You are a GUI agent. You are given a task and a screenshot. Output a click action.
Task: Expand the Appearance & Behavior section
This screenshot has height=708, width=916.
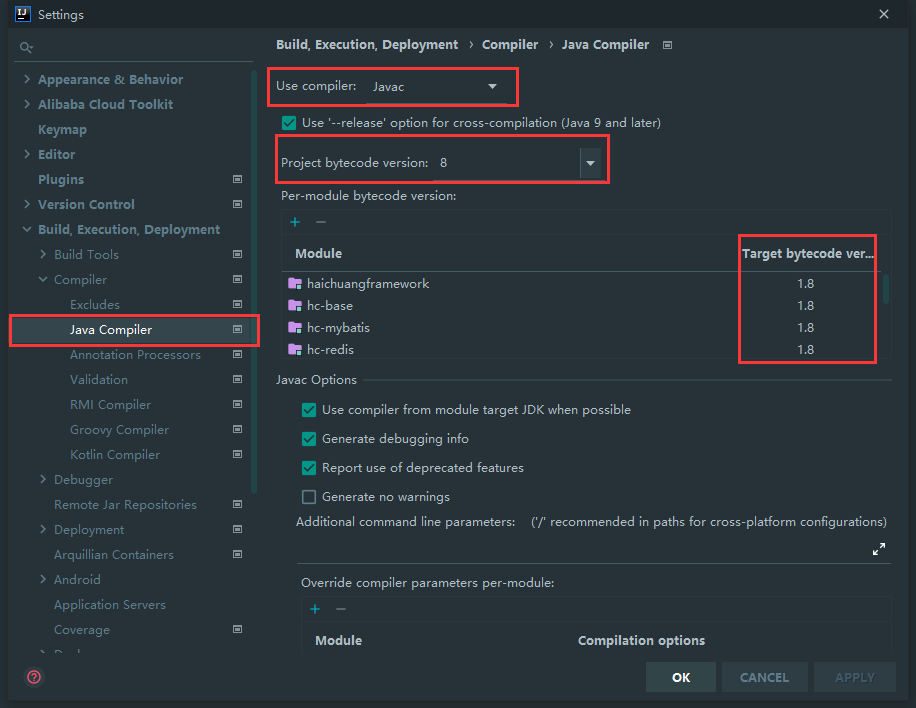tap(27, 80)
